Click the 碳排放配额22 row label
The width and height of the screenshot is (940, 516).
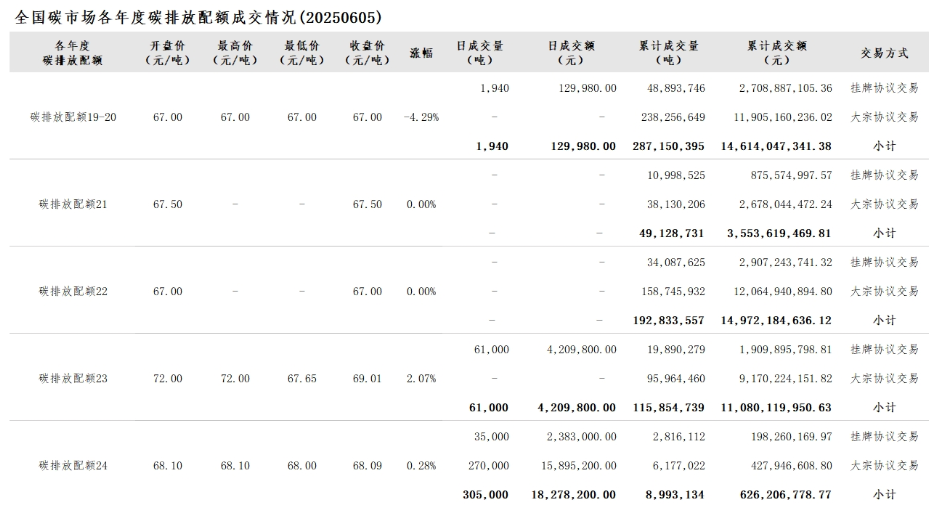pyautogui.click(x=73, y=291)
